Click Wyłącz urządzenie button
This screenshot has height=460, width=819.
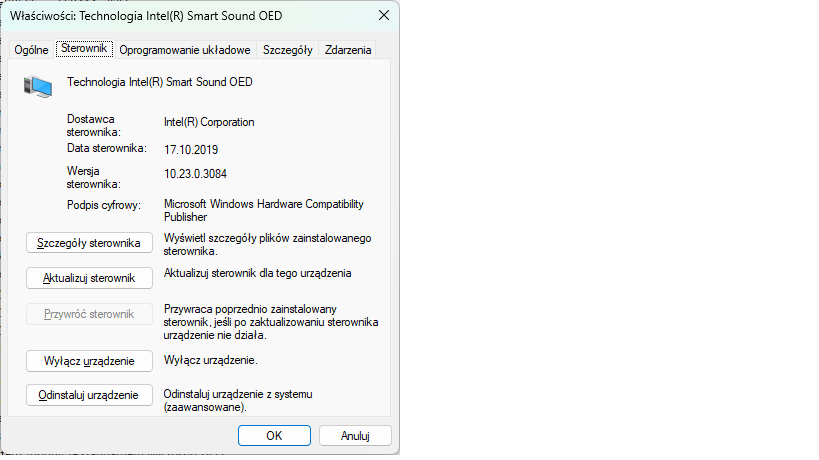click(89, 361)
